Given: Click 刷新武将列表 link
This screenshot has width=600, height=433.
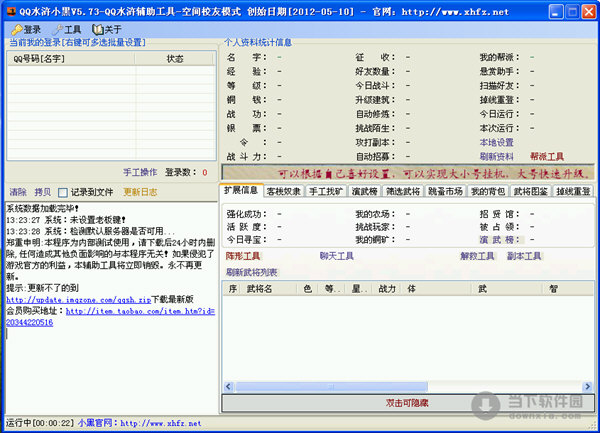Looking at the screenshot, I should point(251,272).
